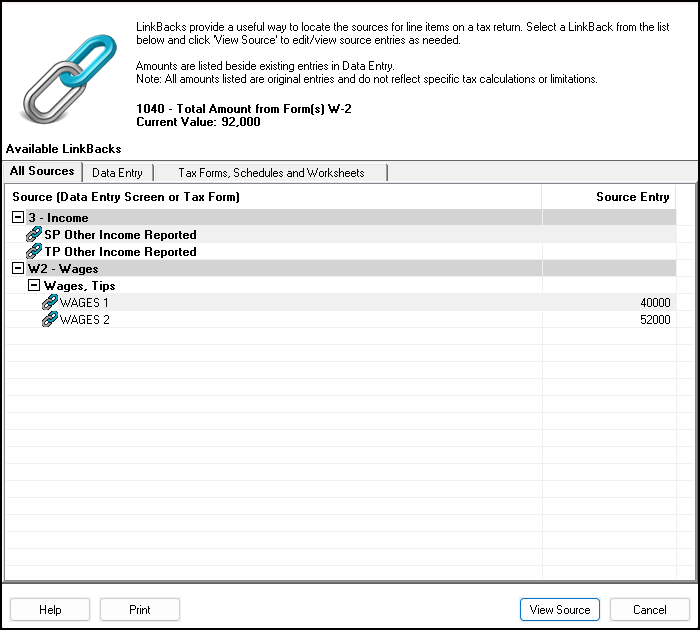
Task: Click the link icon beside WAGES 1
Action: click(49, 303)
